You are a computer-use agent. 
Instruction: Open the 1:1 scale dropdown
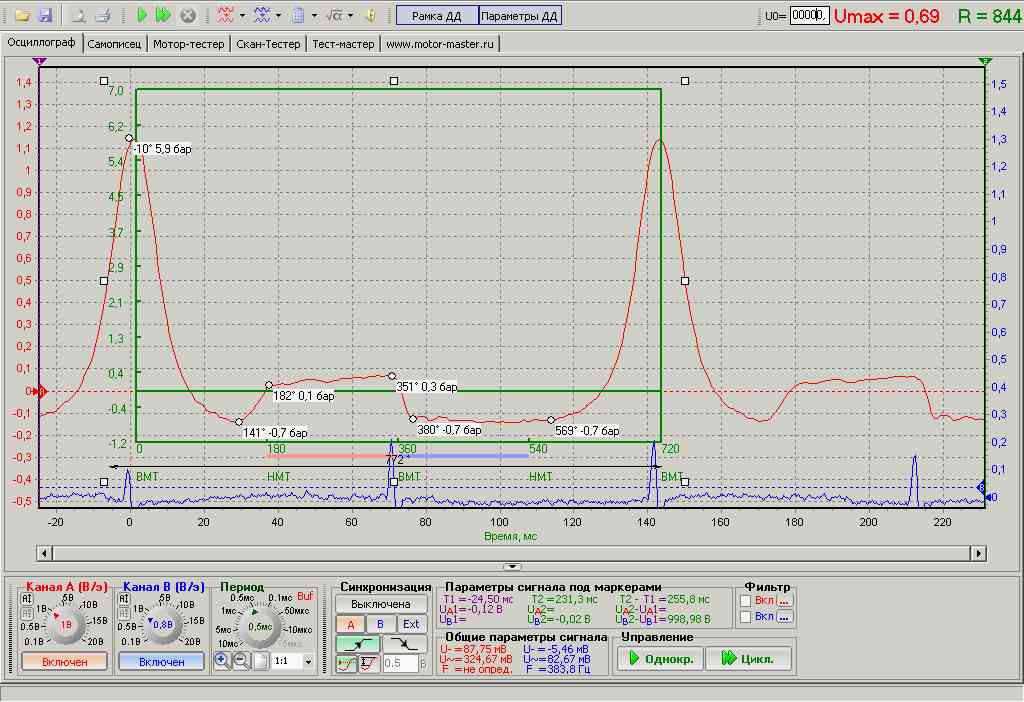[308, 661]
